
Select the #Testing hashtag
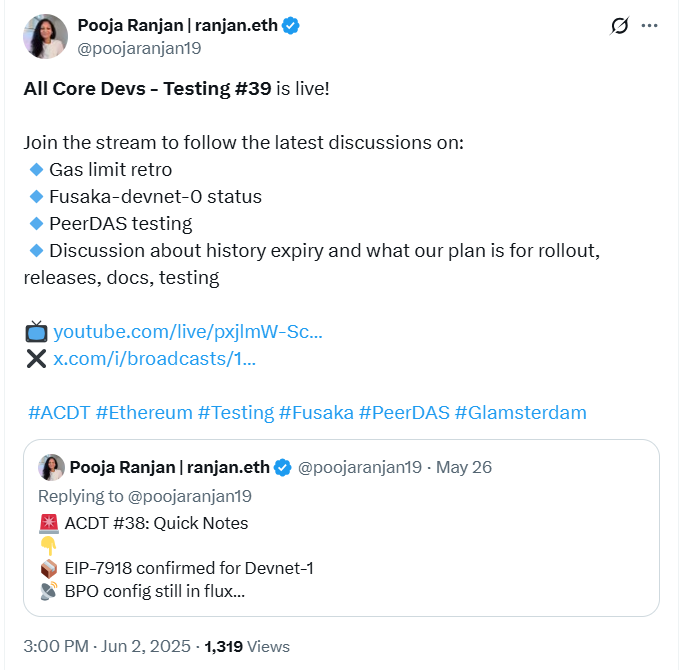click(x=236, y=412)
